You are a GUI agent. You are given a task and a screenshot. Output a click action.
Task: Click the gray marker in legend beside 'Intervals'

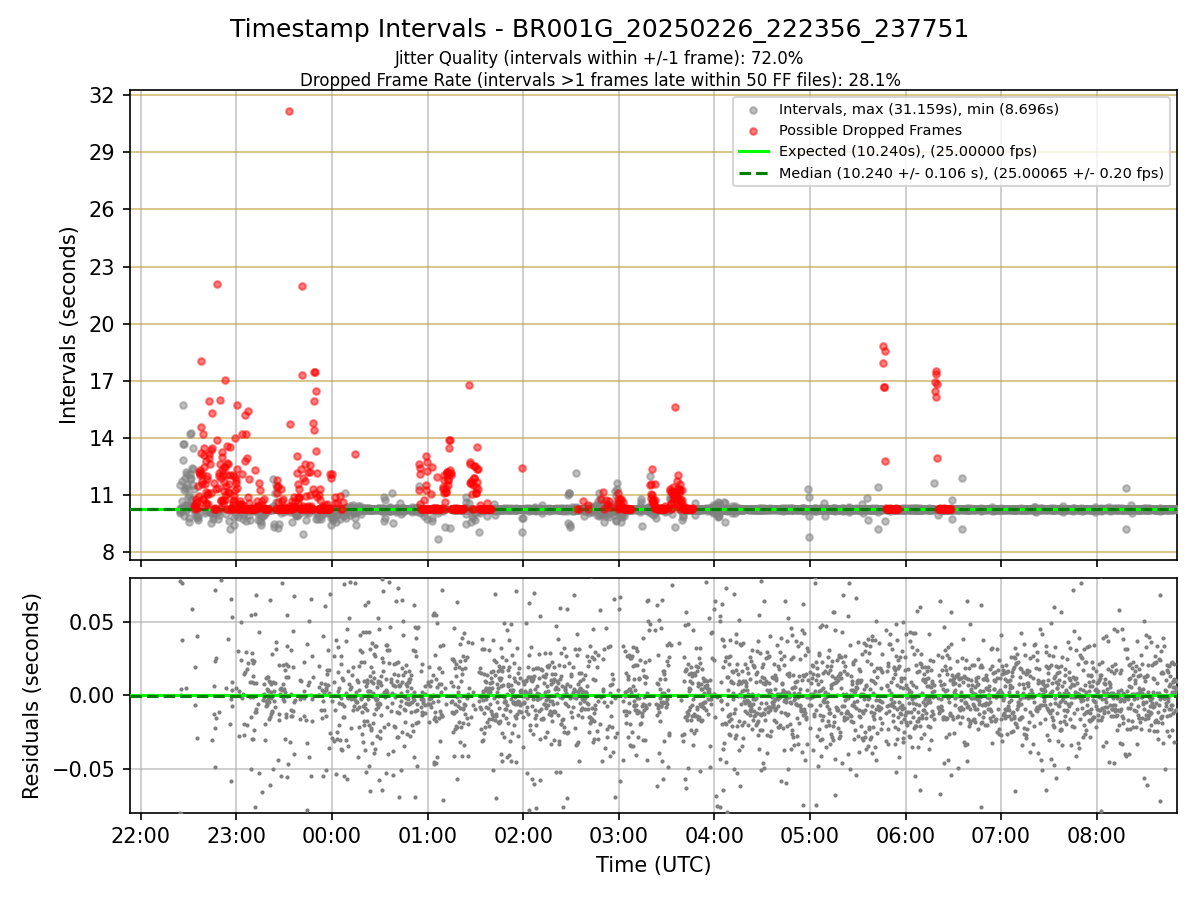point(752,110)
